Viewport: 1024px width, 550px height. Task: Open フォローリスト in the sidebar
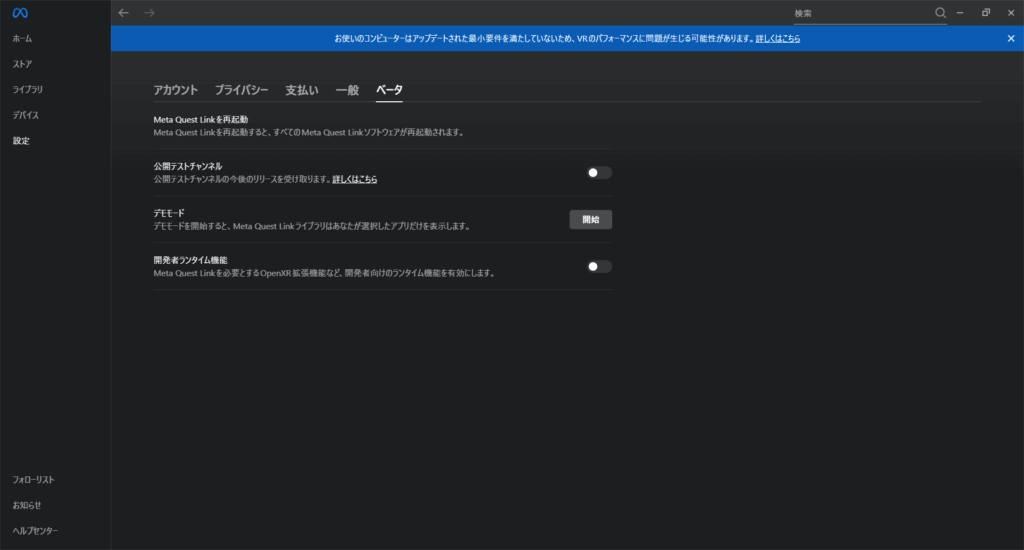33,479
